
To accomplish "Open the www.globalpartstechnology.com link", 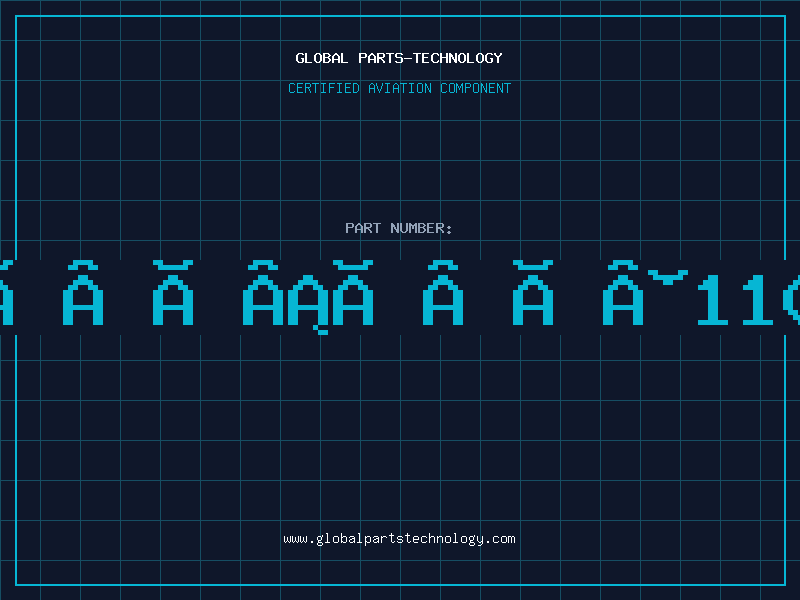I will (x=399, y=539).
